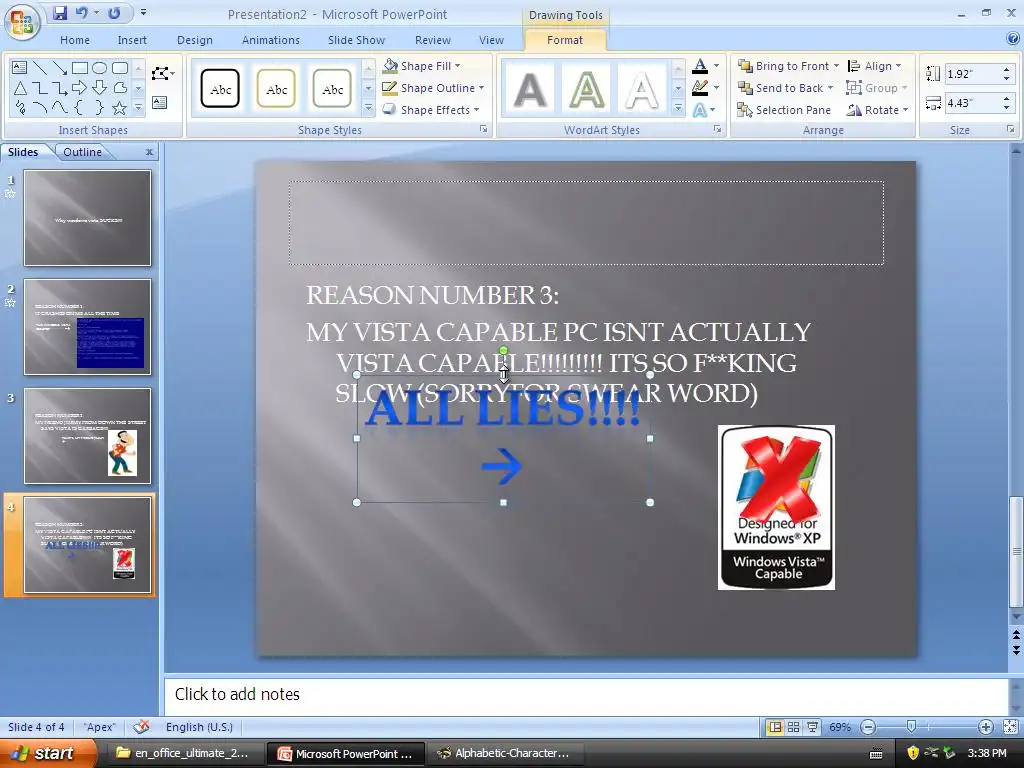
Task: Click the Text Fill icon
Action: tap(700, 65)
